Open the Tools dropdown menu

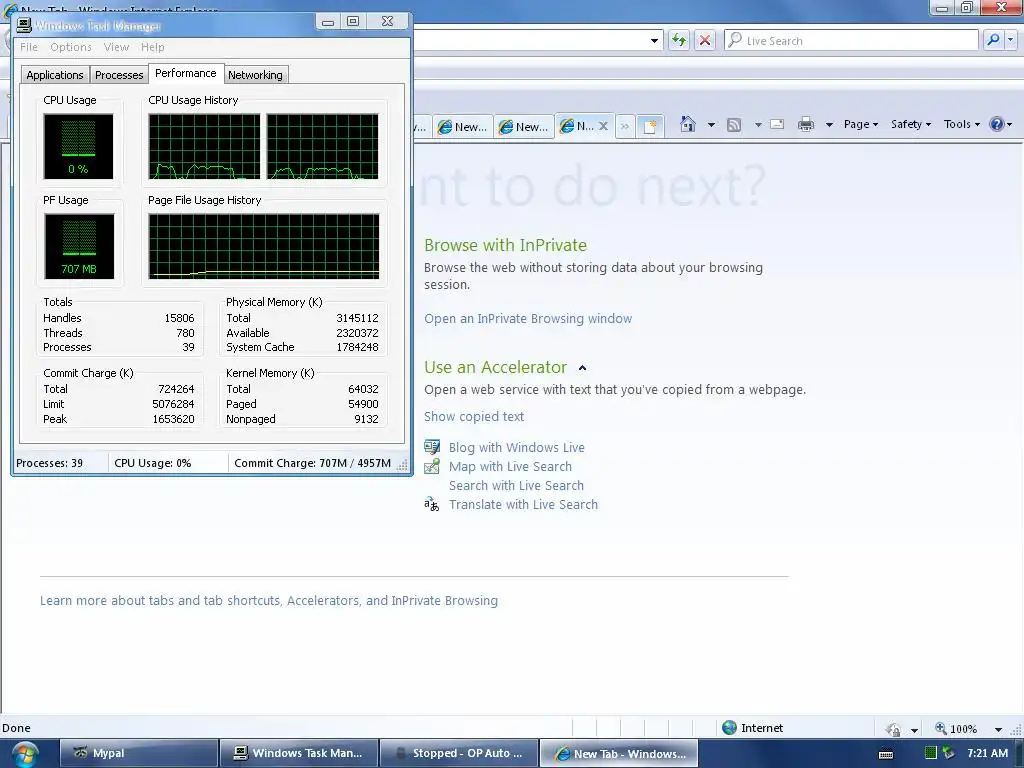(961, 124)
